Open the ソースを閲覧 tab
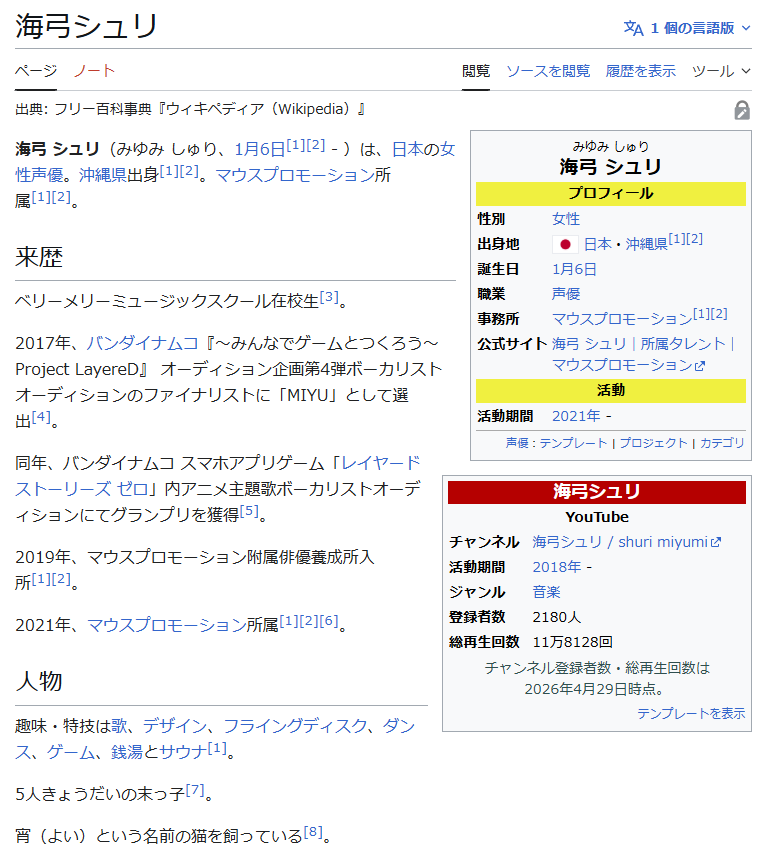This screenshot has width=761, height=865. tap(547, 71)
